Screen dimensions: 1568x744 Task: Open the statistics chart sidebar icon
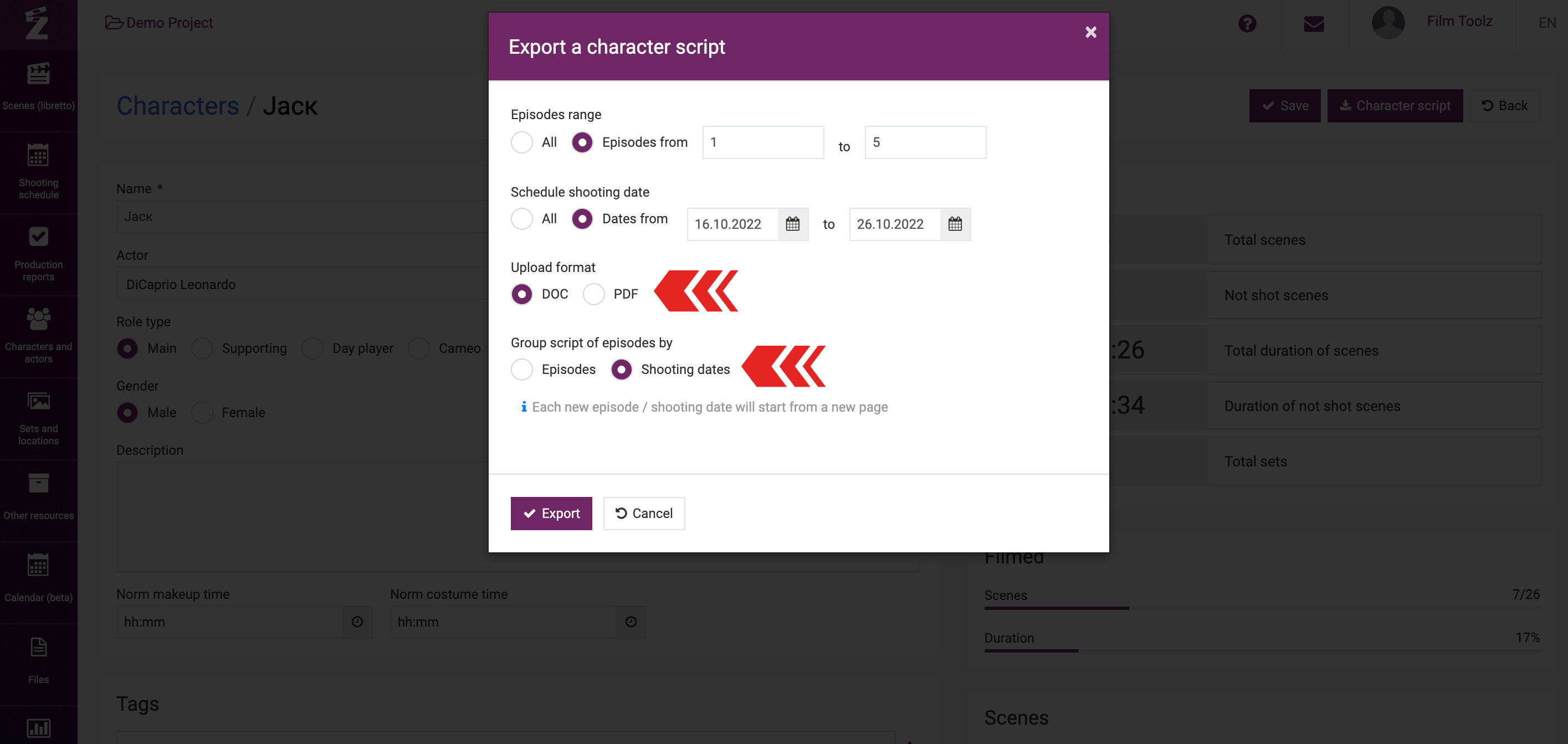tap(38, 727)
